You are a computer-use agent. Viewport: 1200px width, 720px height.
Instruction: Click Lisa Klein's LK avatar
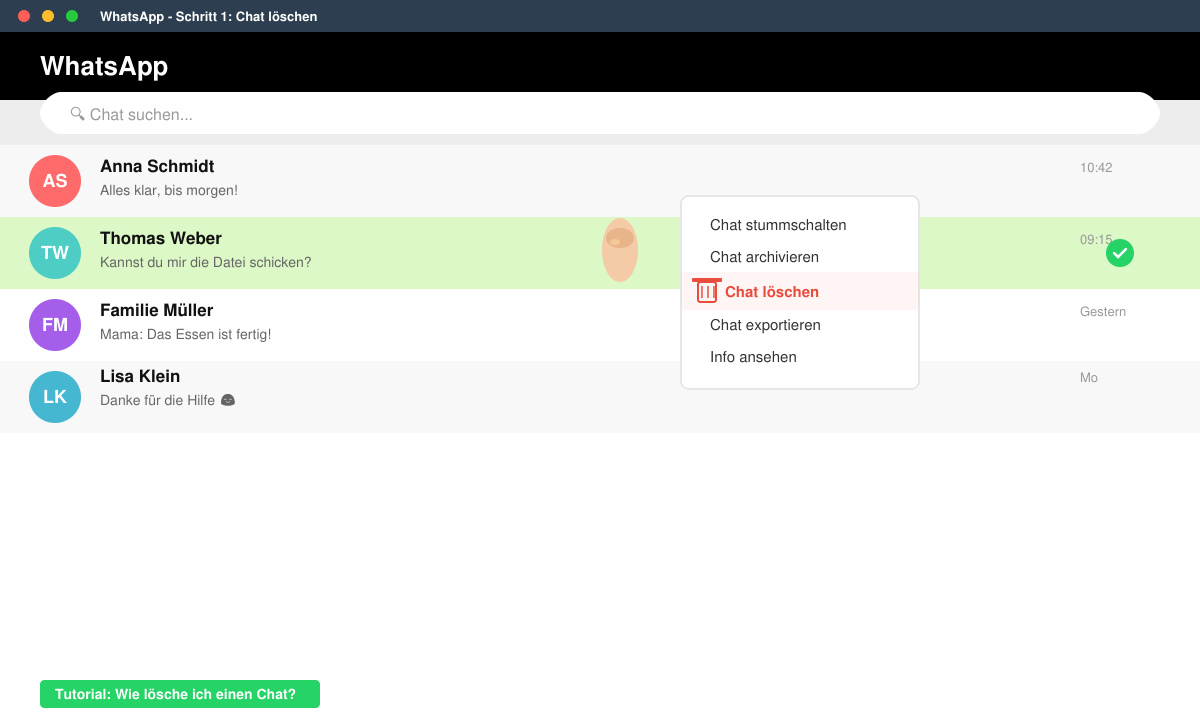pyautogui.click(x=55, y=397)
